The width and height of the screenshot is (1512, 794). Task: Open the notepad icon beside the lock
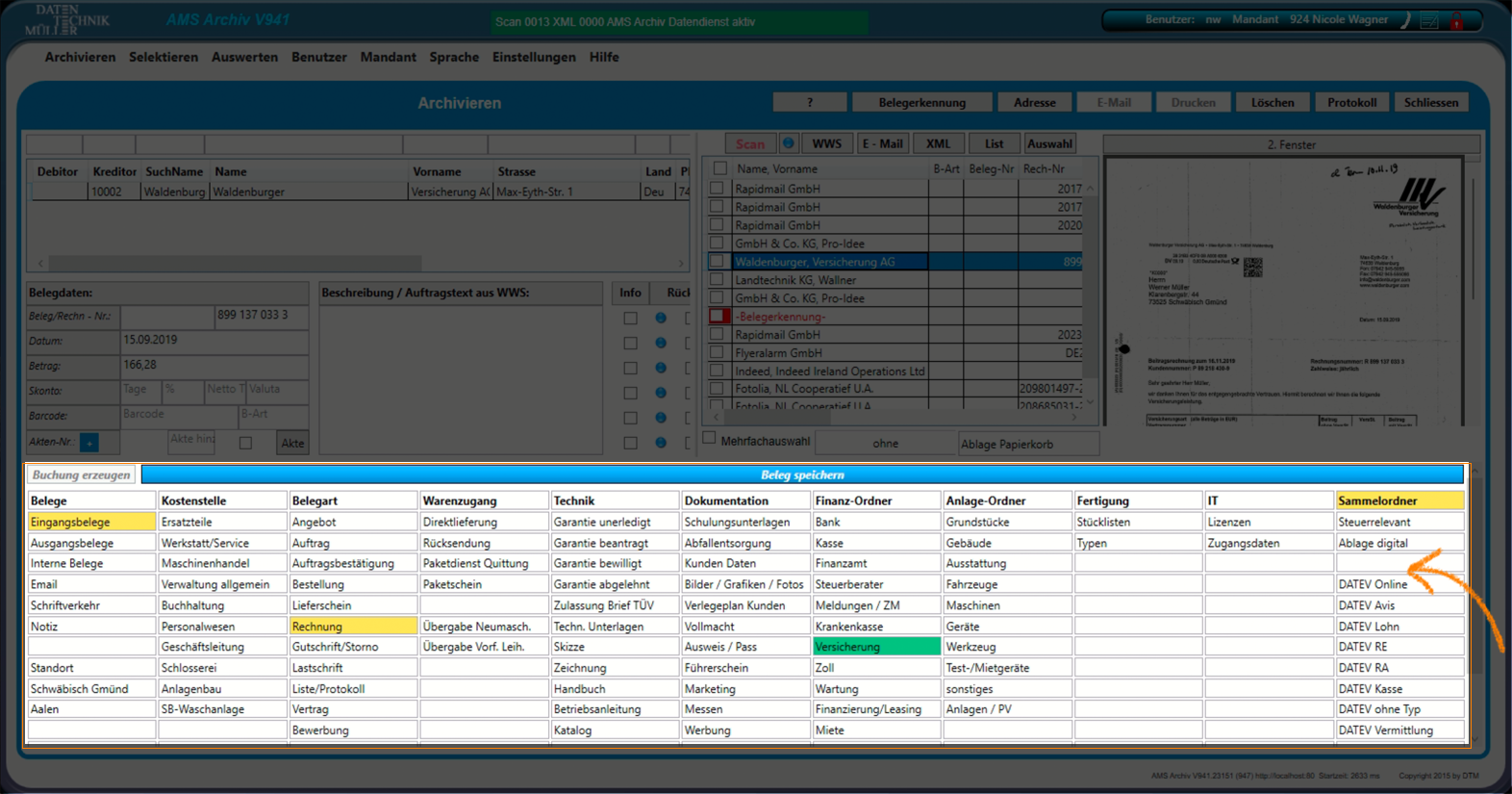1430,21
